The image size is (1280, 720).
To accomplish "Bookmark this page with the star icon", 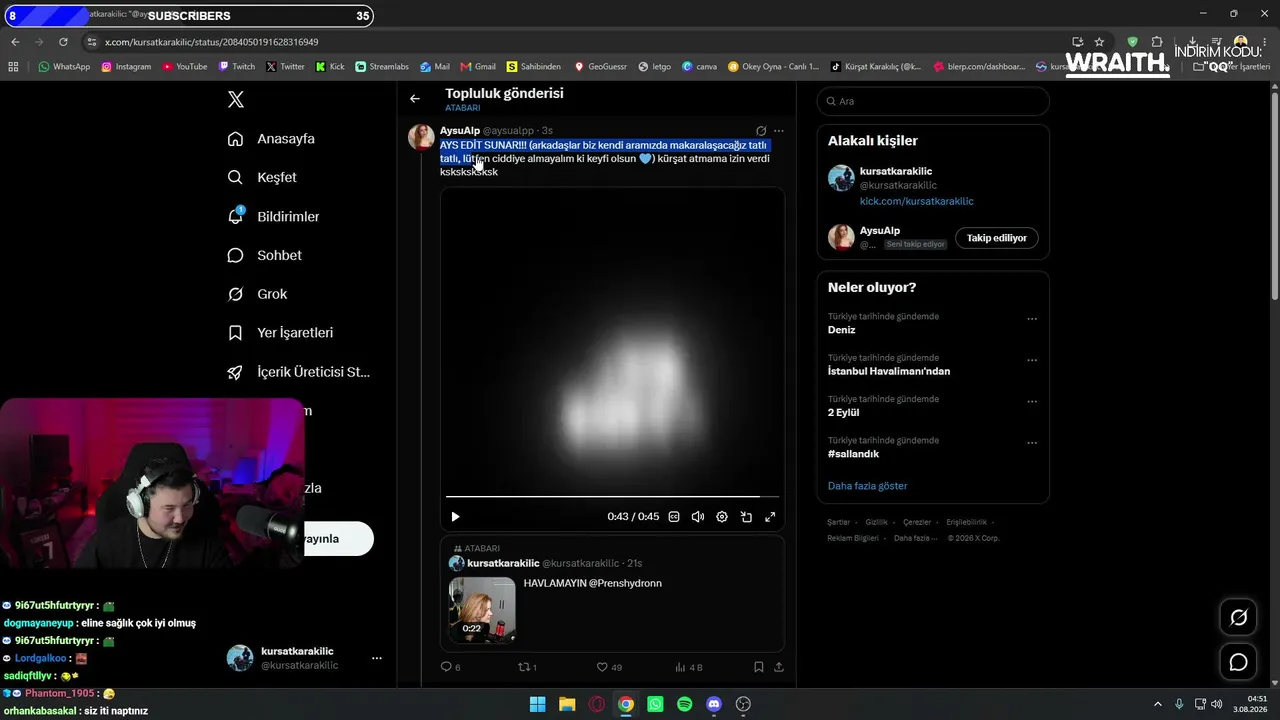I will pyautogui.click(x=1099, y=42).
